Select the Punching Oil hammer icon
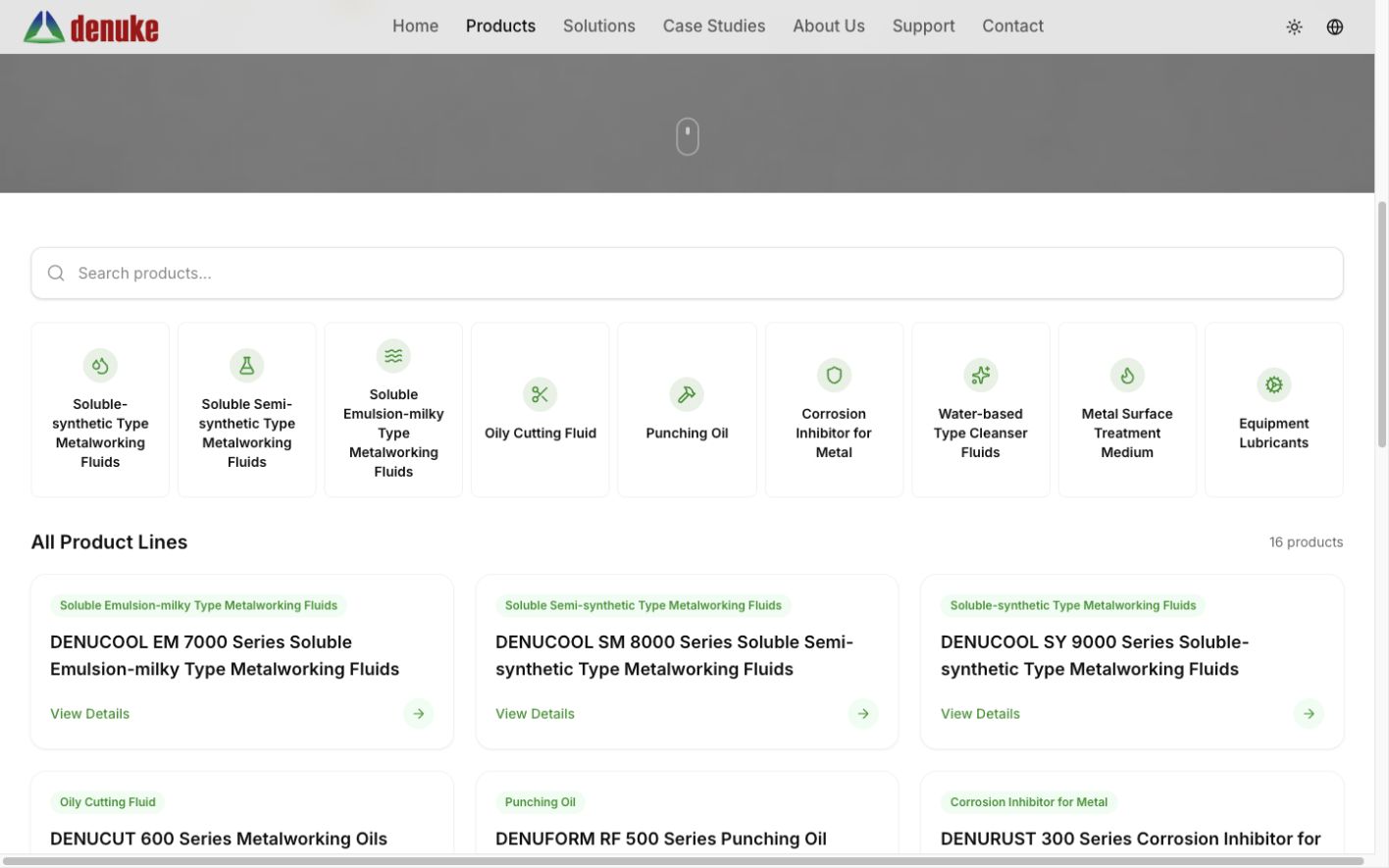1389x868 pixels. pos(687,394)
